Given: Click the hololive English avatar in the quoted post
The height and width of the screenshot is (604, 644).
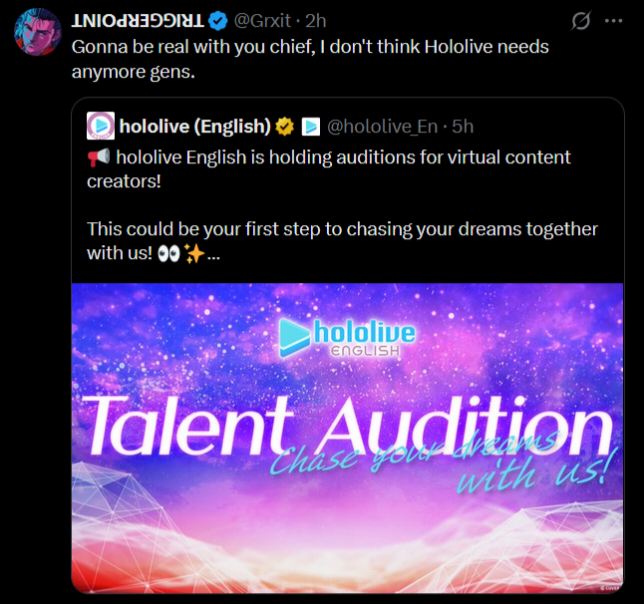Looking at the screenshot, I should pyautogui.click(x=101, y=126).
